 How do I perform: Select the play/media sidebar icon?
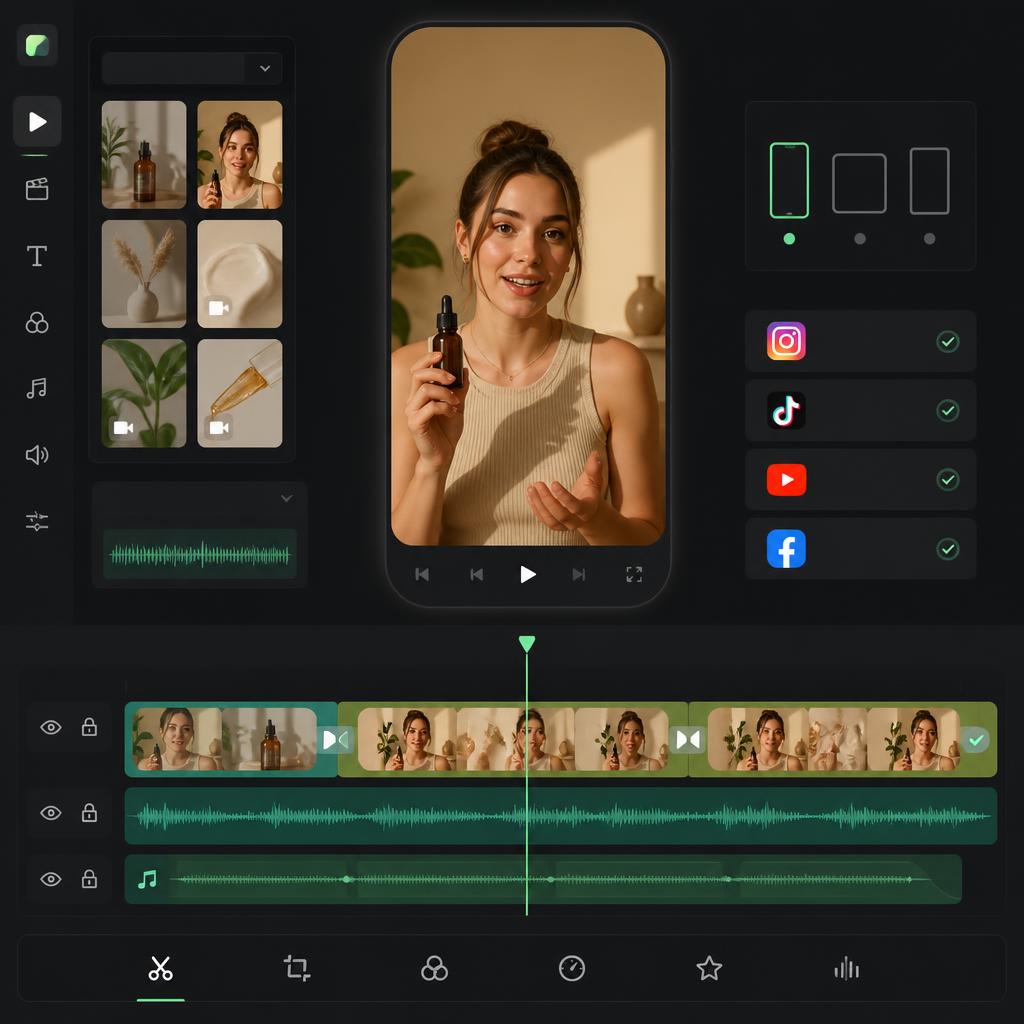pyautogui.click(x=37, y=121)
